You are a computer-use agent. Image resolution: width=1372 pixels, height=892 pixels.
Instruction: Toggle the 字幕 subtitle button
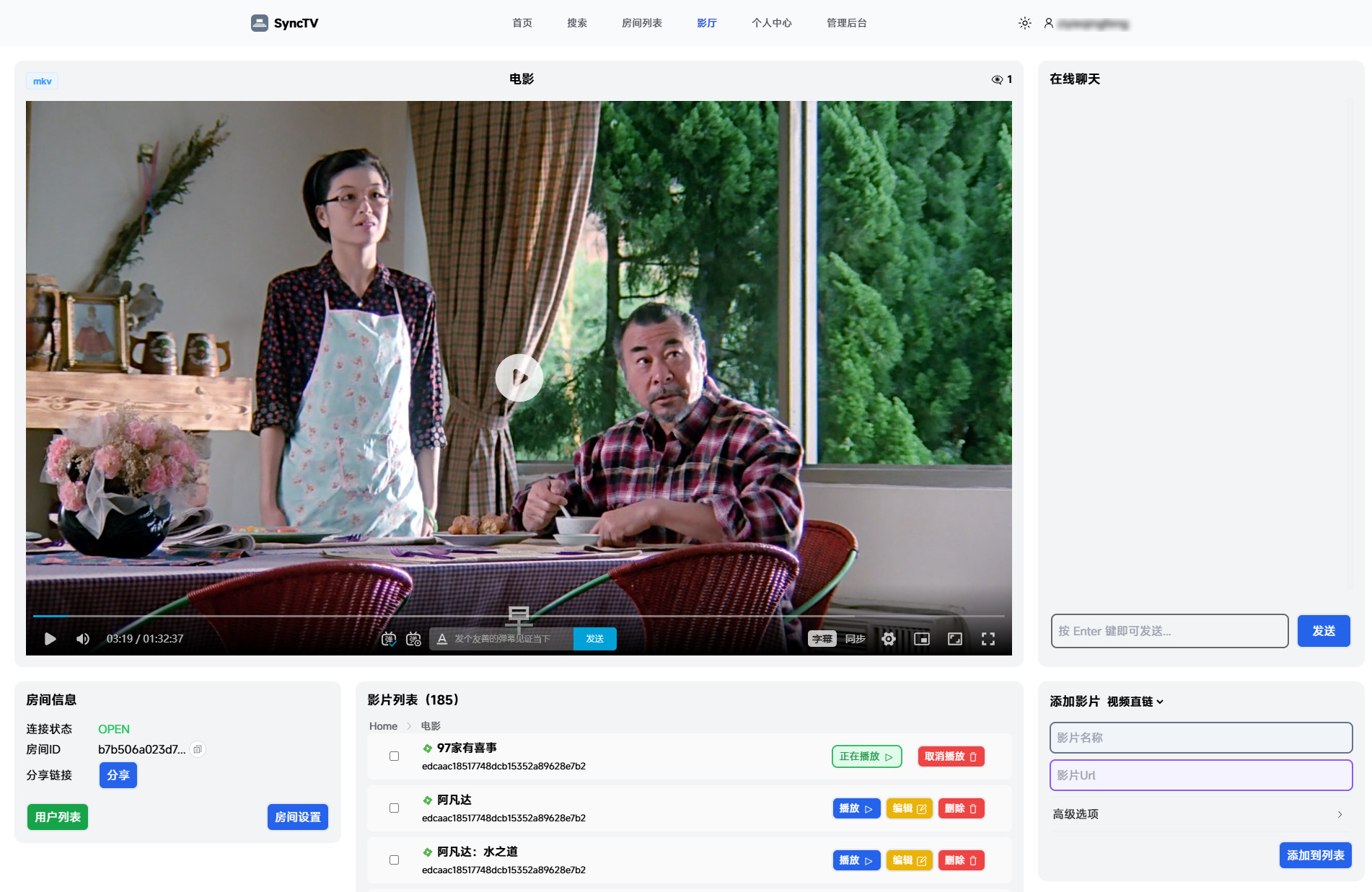pyautogui.click(x=822, y=639)
